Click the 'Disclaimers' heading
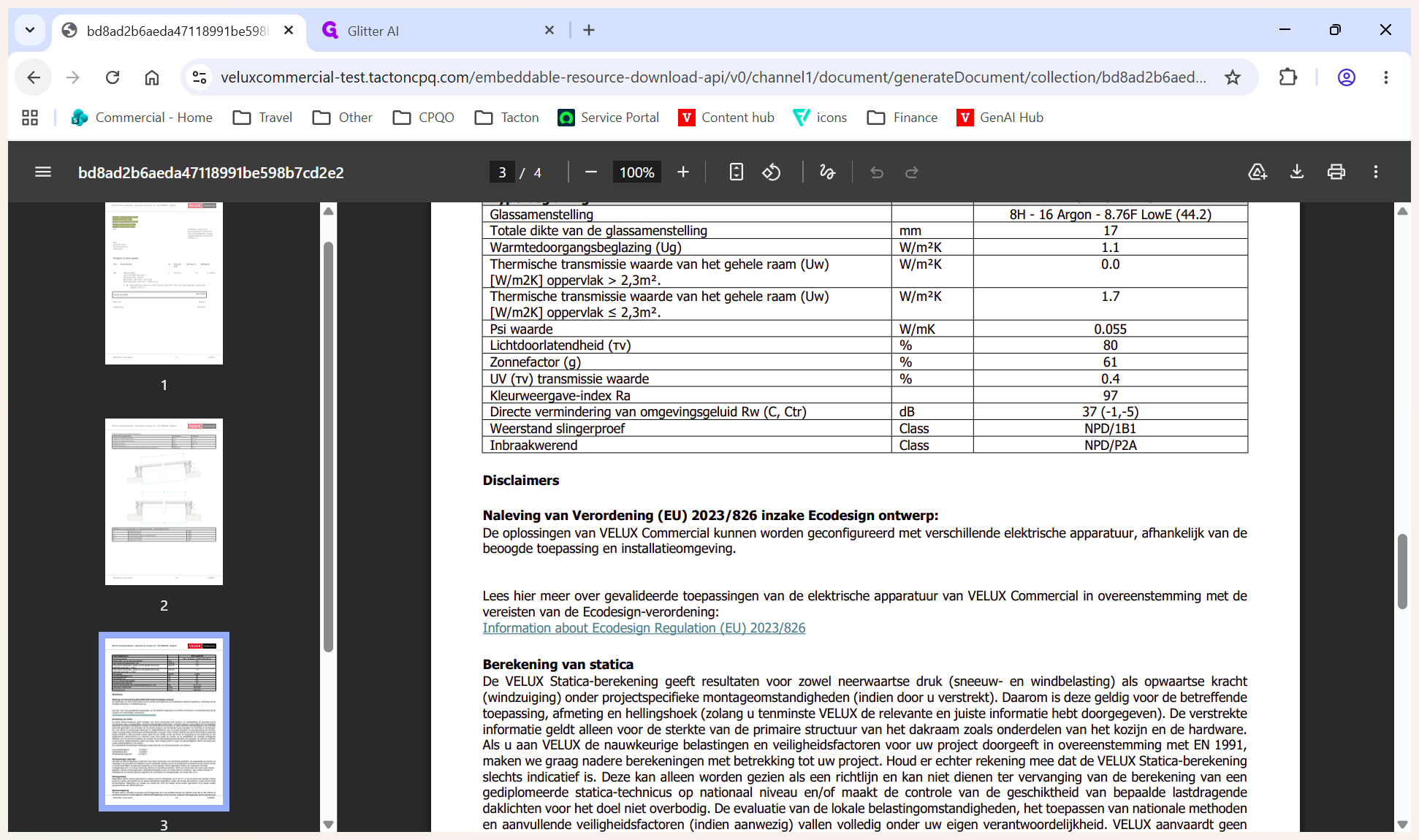Viewport: 1419px width, 840px height. 520,480
